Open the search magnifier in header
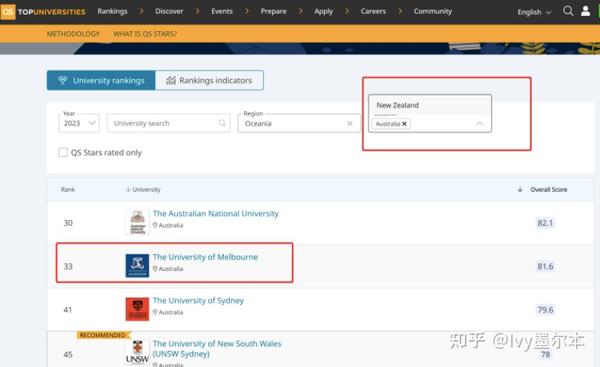Viewport: 600px width, 367px height. pyautogui.click(x=568, y=11)
